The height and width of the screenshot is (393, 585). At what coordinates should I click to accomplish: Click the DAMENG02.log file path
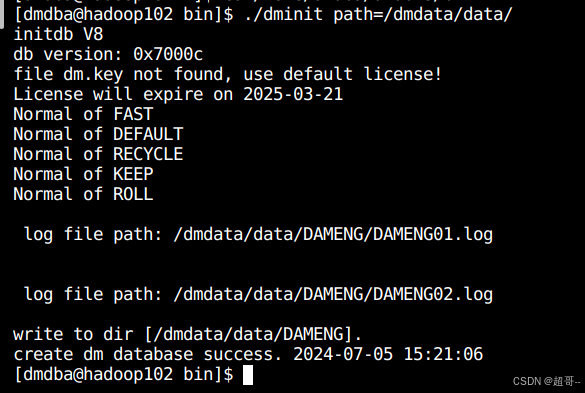tap(333, 294)
